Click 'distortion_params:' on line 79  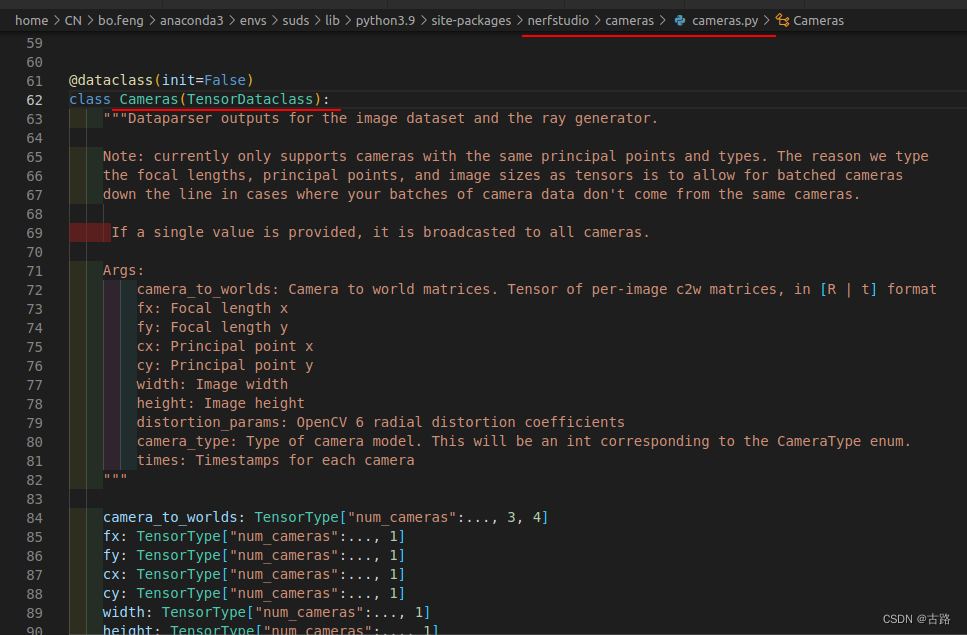click(x=212, y=423)
